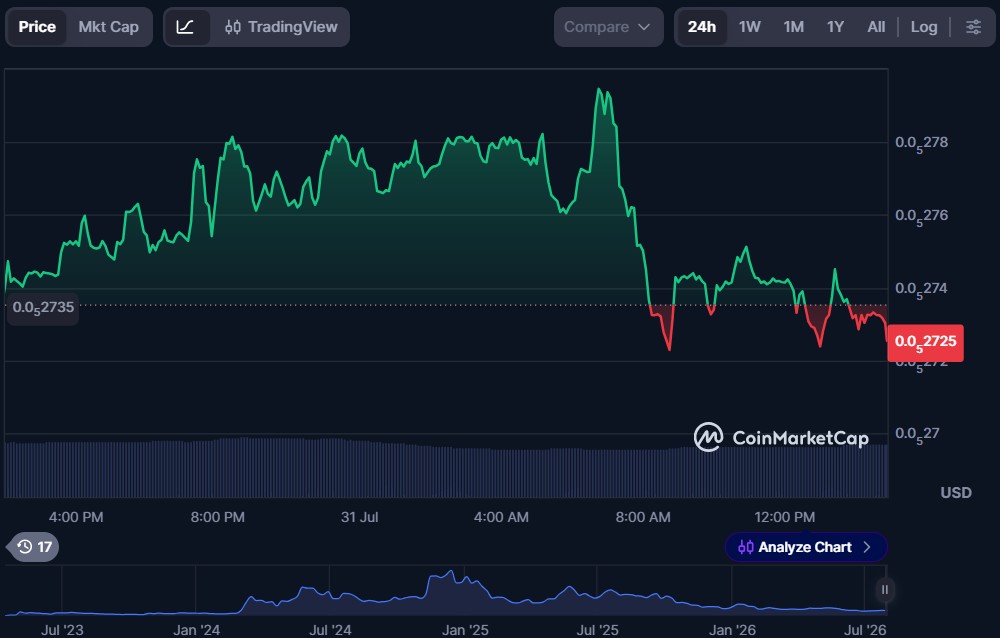1000x638 pixels.
Task: Click the 0.0₅274 price axis label
Action: coord(922,290)
